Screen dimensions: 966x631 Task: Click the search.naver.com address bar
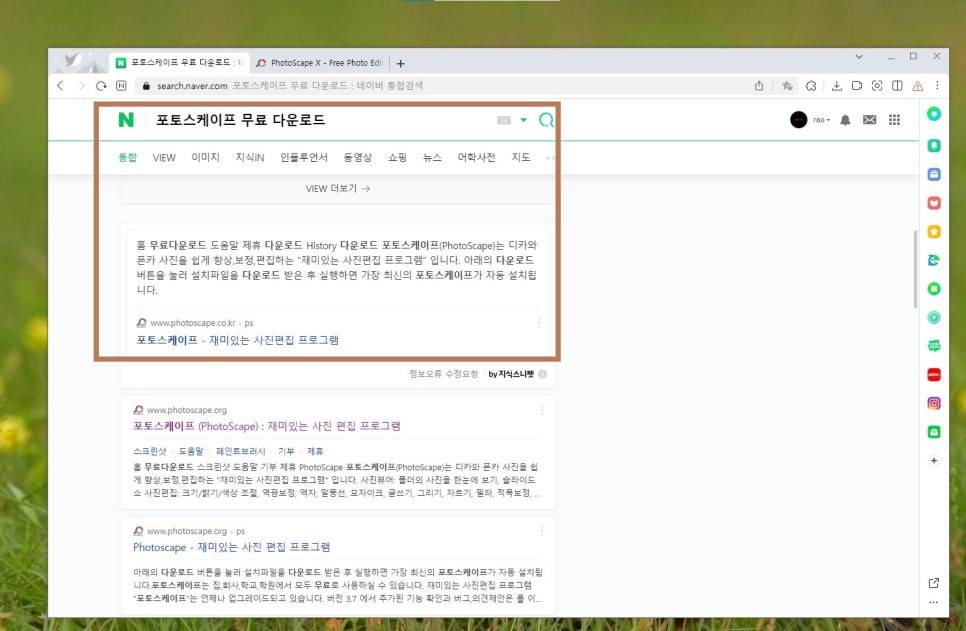point(444,86)
